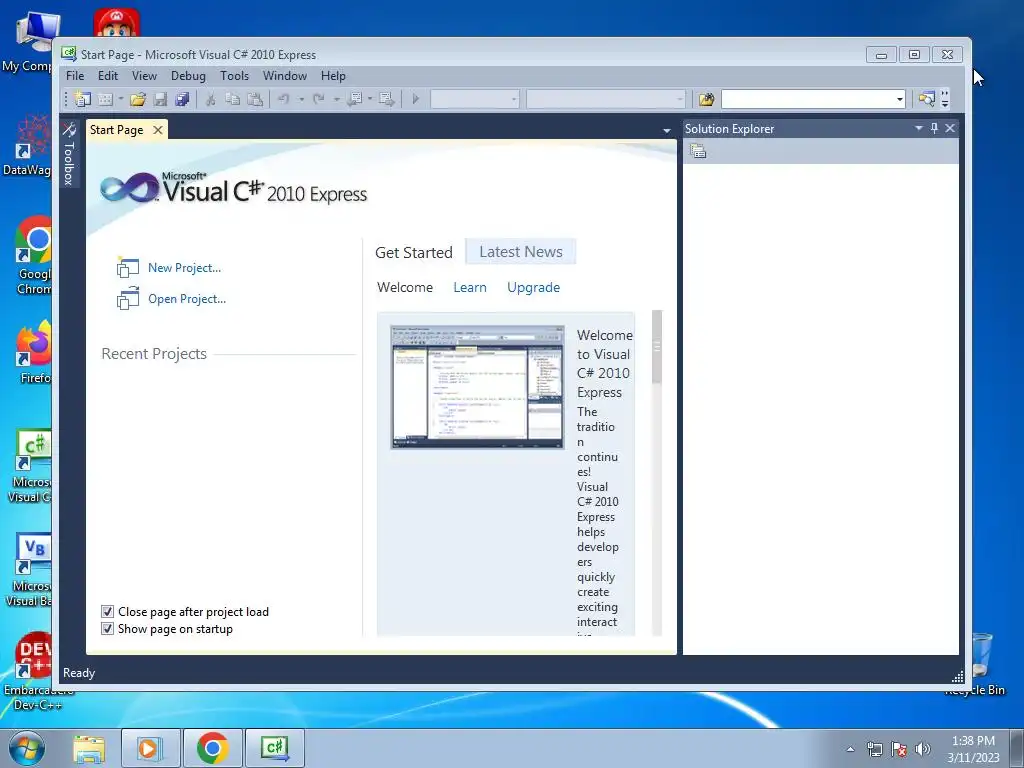Click the Copy toolbar icon
Viewport: 1024px width, 768px height.
click(232, 99)
